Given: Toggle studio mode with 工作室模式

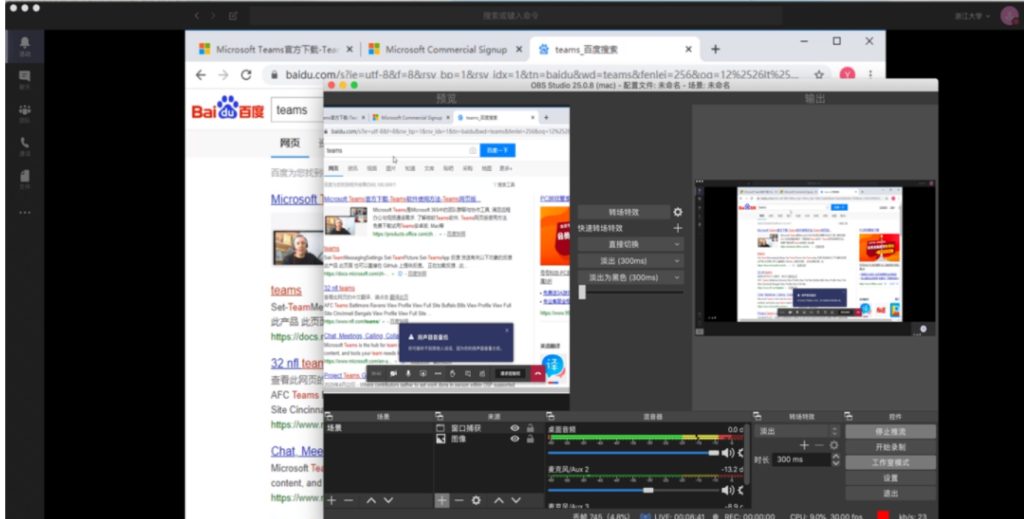Looking at the screenshot, I should pyautogui.click(x=890, y=462).
